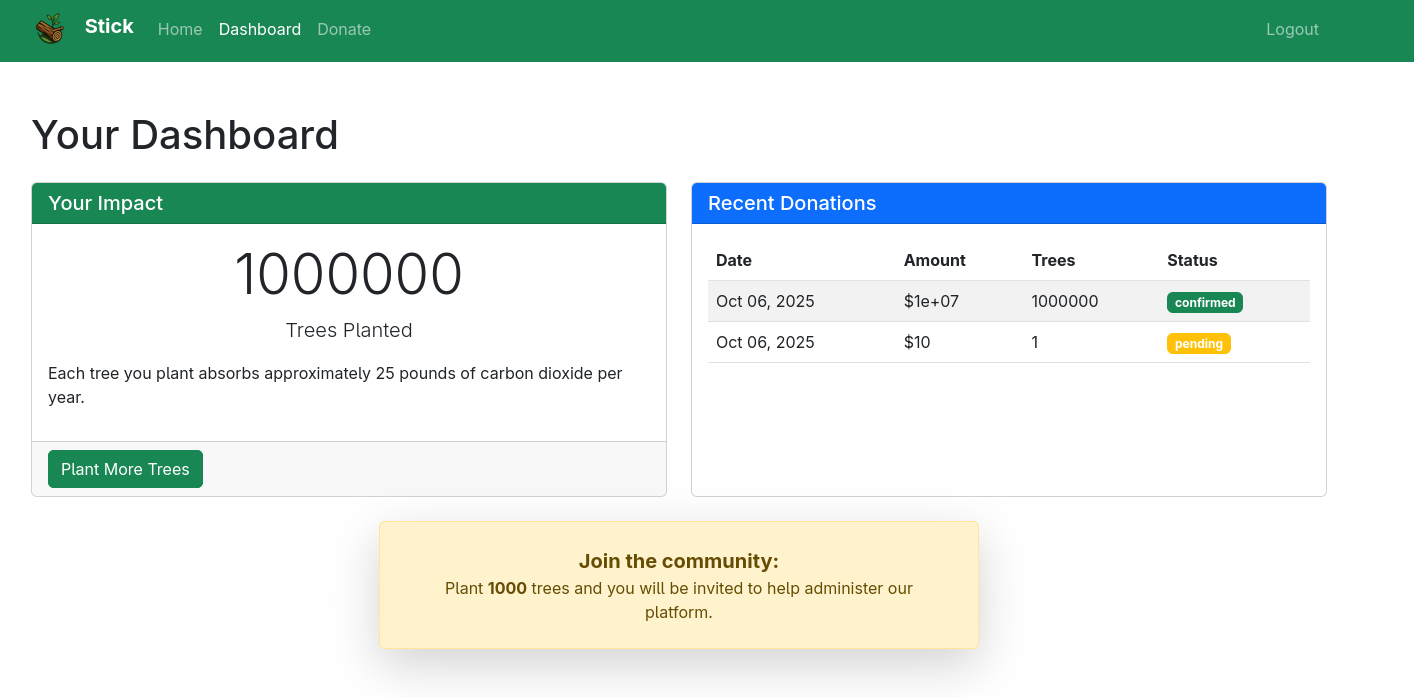Image resolution: width=1414 pixels, height=697 pixels.
Task: Click the pending status badge
Action: click(1198, 344)
